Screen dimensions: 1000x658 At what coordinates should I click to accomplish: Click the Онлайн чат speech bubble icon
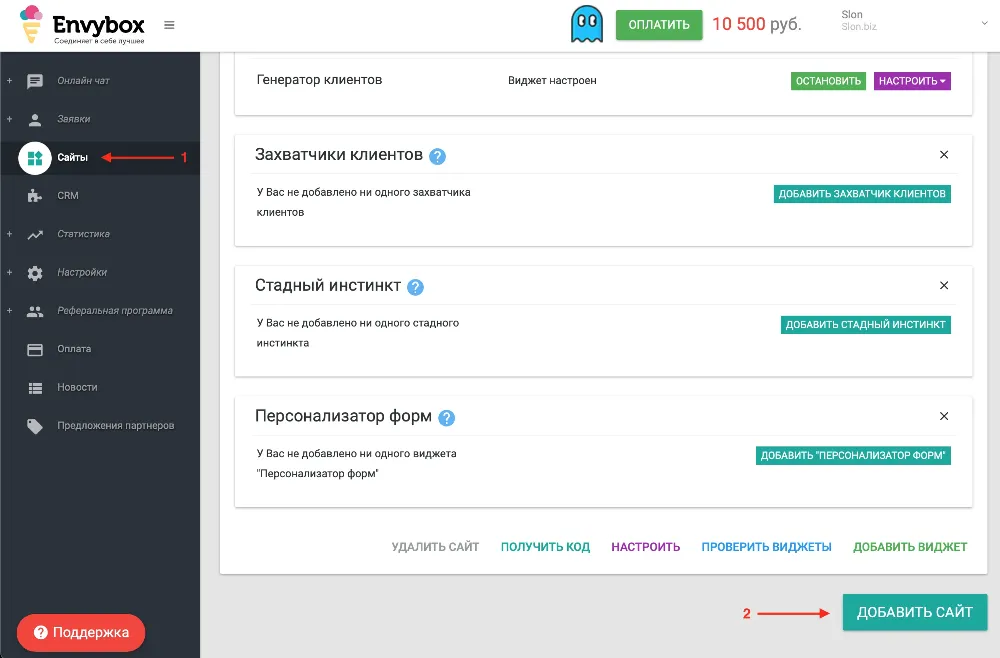tap(35, 81)
